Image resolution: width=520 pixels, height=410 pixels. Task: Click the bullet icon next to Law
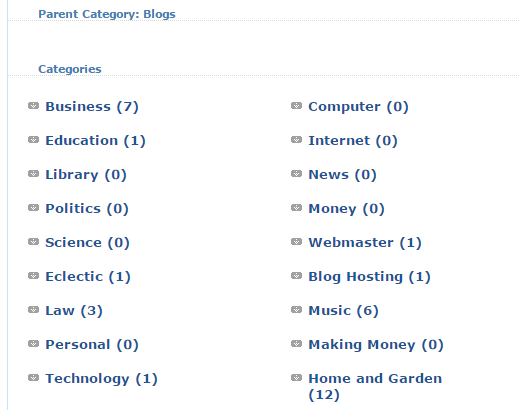coord(33,310)
